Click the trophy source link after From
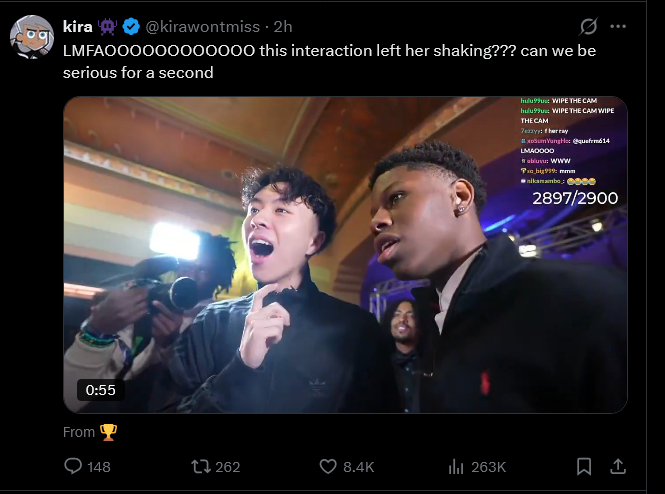Screen dimensions: 665x494 pos(108,432)
